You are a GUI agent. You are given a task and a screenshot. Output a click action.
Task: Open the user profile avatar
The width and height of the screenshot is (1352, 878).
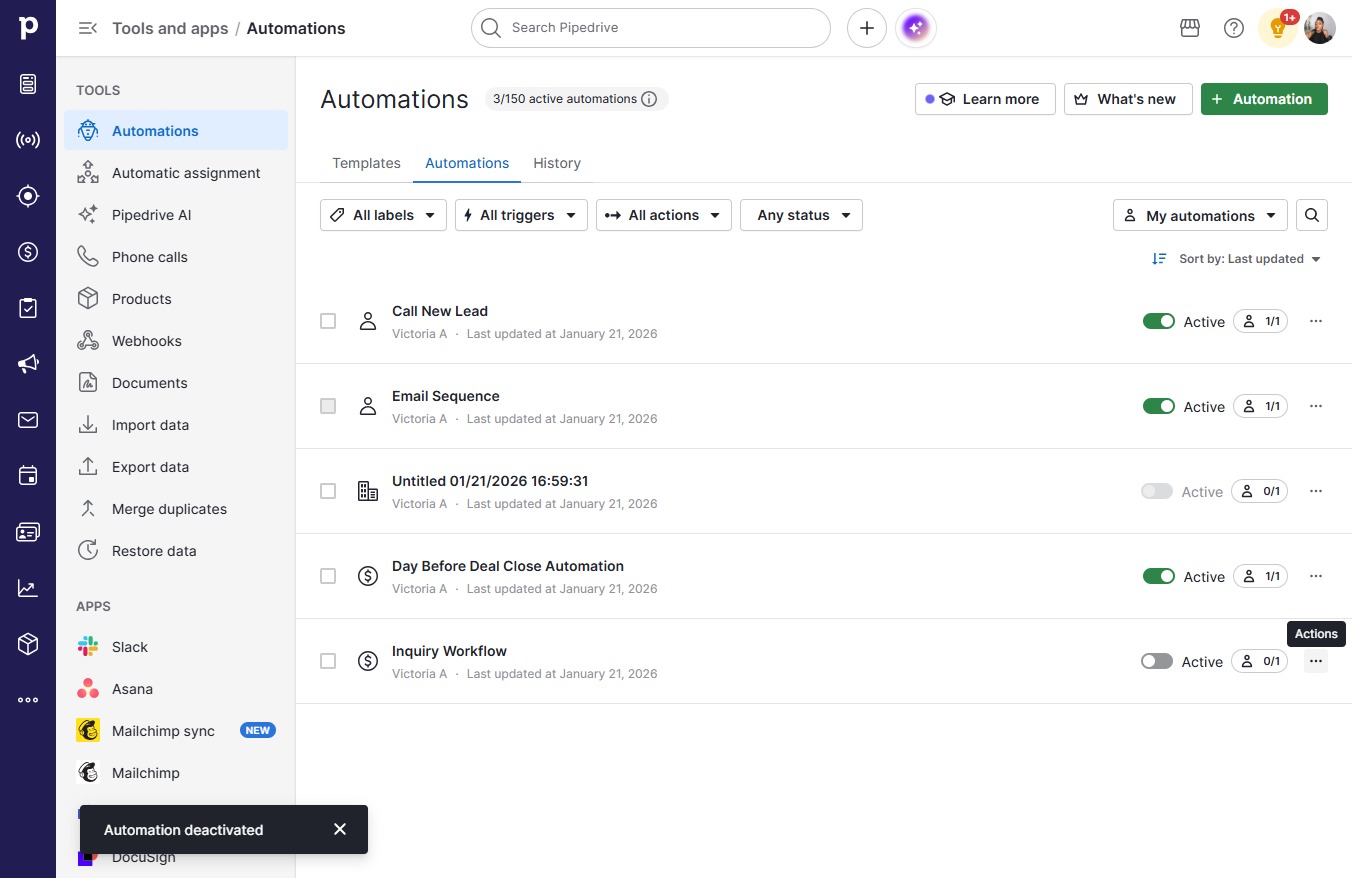[x=1320, y=28]
